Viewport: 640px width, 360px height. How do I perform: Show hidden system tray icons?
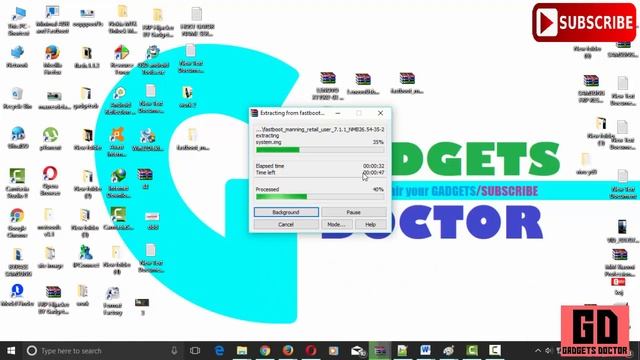tap(538, 351)
